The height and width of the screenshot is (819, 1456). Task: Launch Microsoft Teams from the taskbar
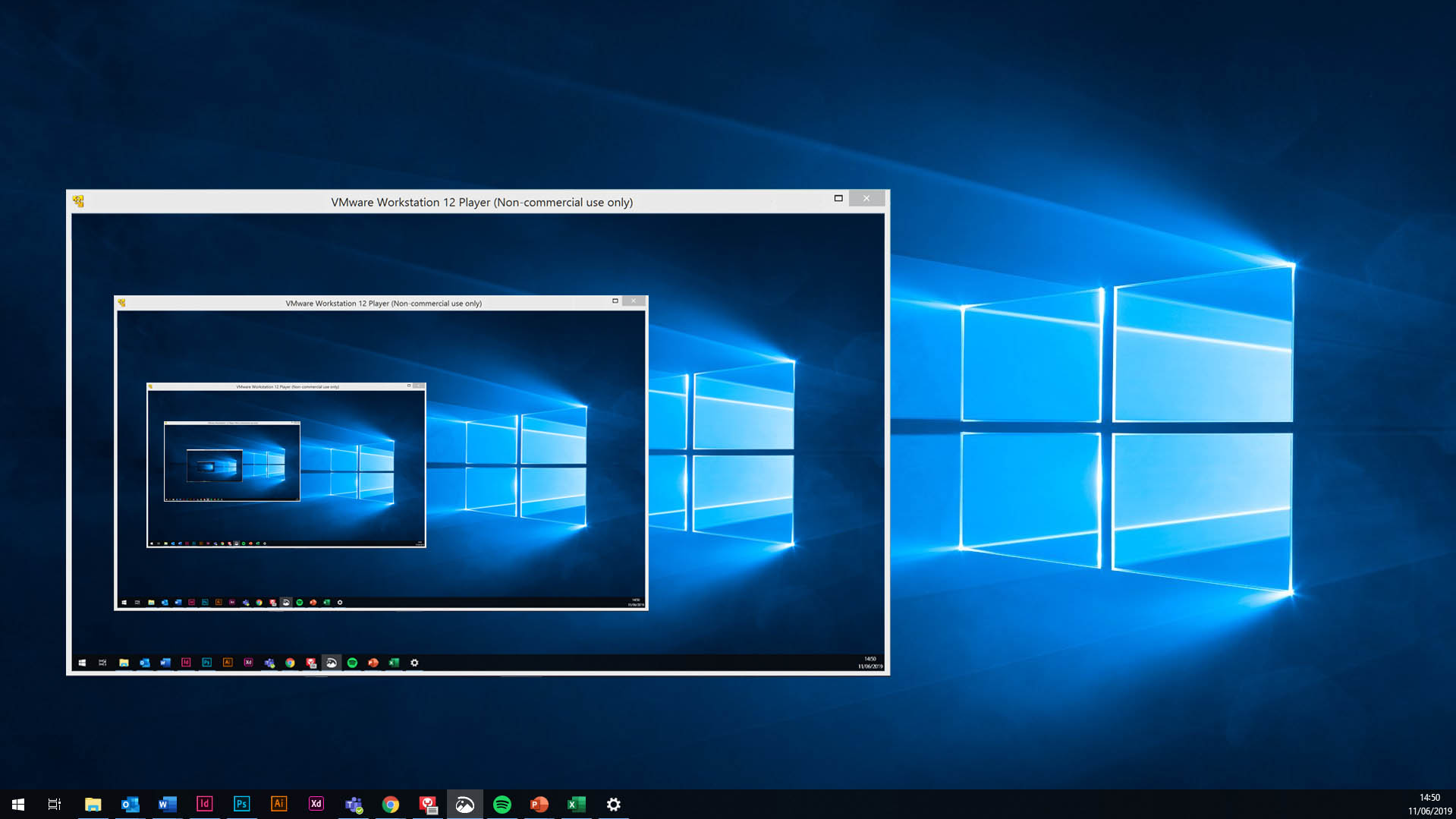pyautogui.click(x=353, y=804)
